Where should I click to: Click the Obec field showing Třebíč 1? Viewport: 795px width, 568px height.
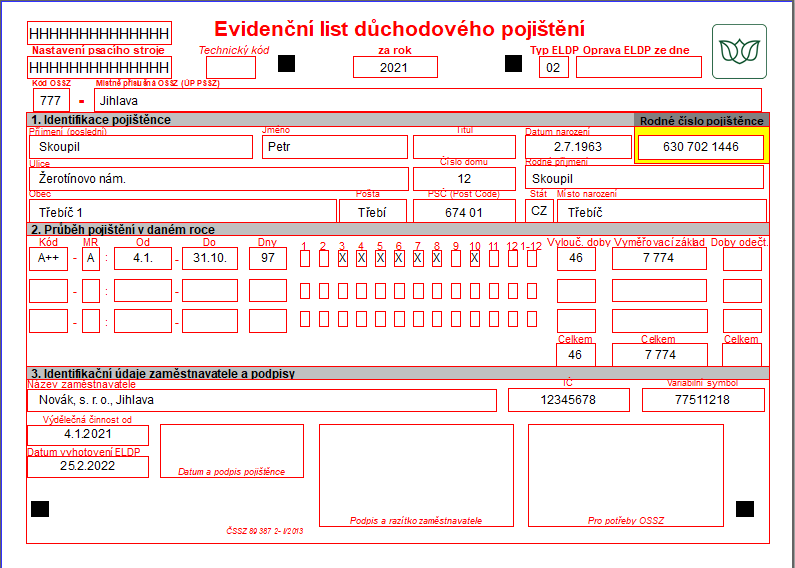click(183, 211)
